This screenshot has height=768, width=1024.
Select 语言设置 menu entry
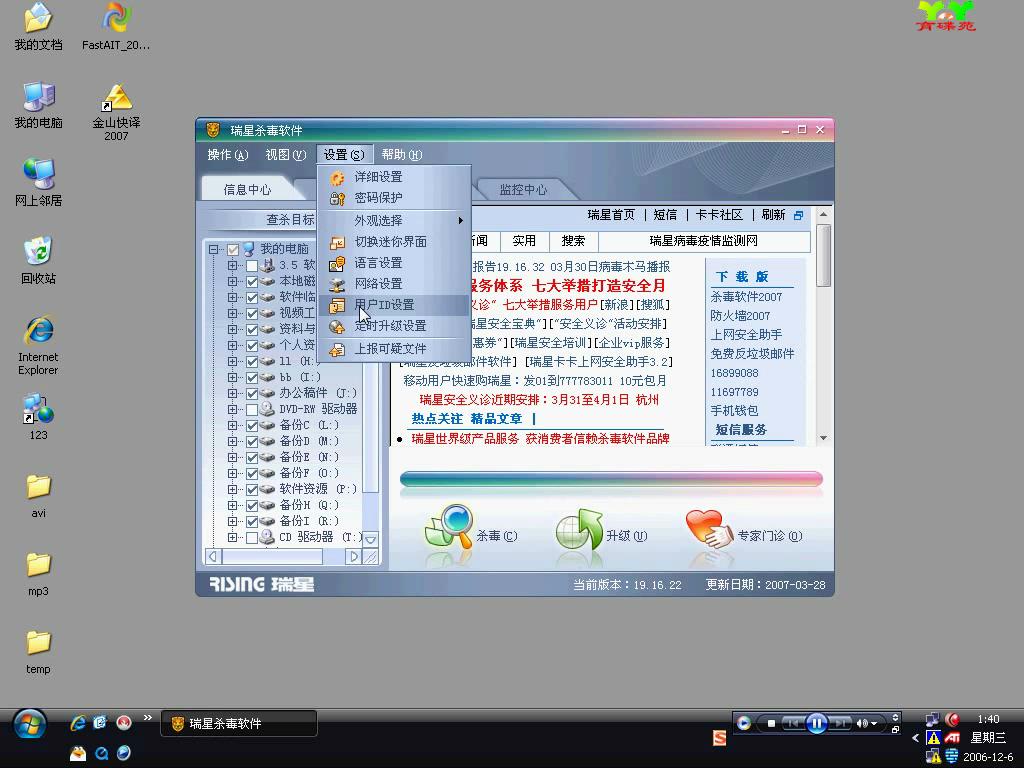point(393,263)
